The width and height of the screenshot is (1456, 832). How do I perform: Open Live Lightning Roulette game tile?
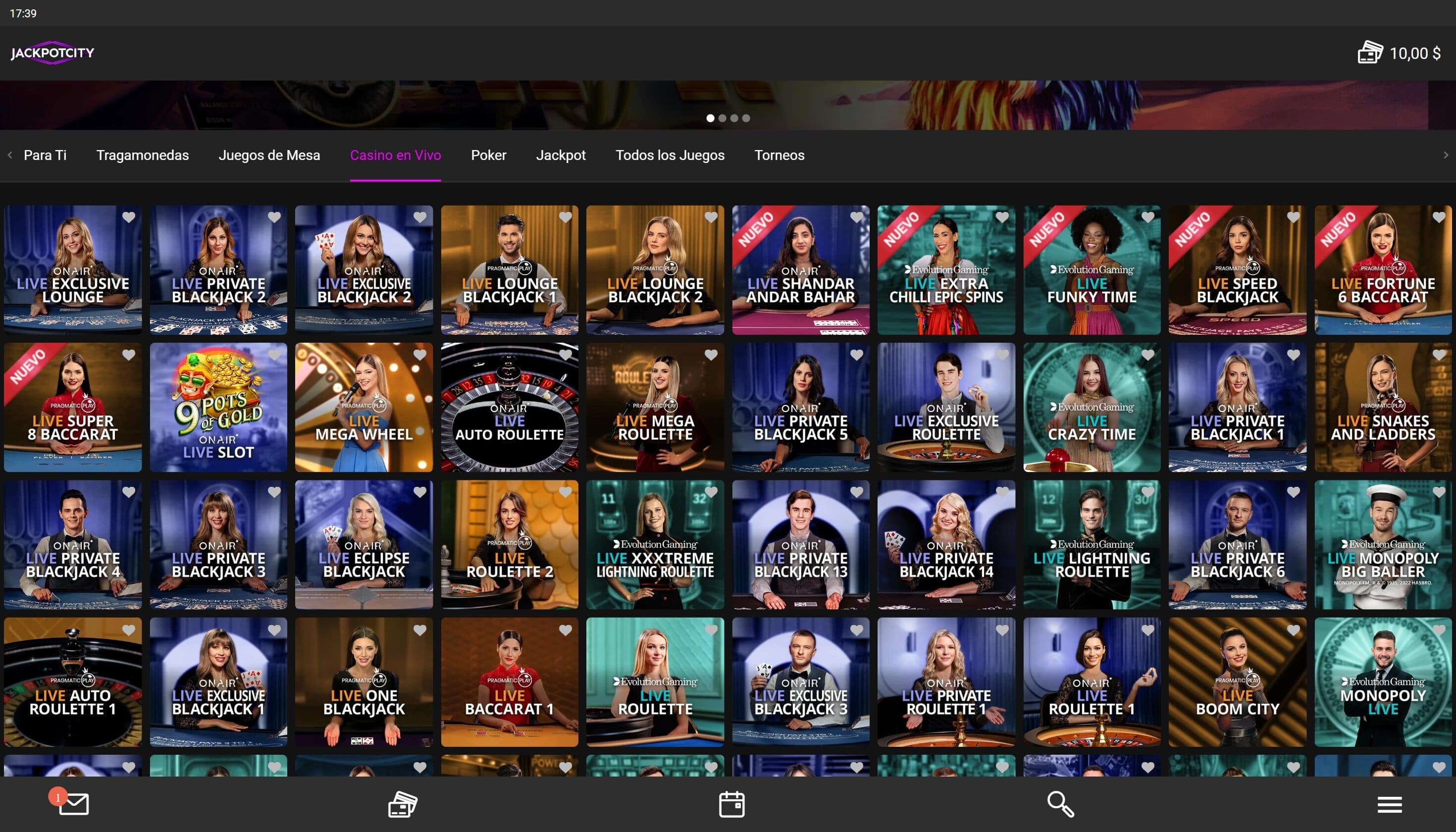(x=1092, y=545)
